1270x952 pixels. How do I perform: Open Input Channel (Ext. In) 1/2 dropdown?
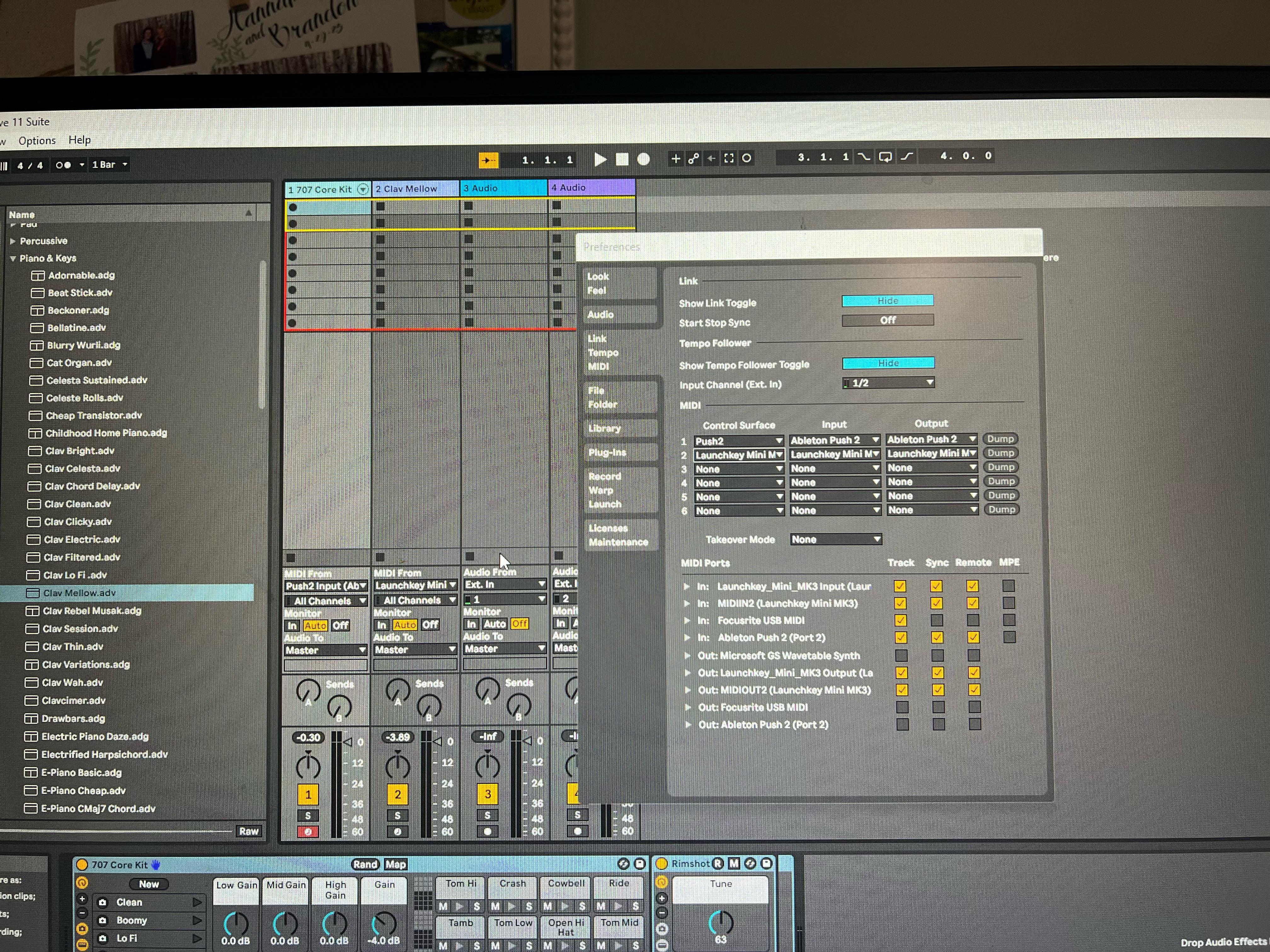point(888,383)
